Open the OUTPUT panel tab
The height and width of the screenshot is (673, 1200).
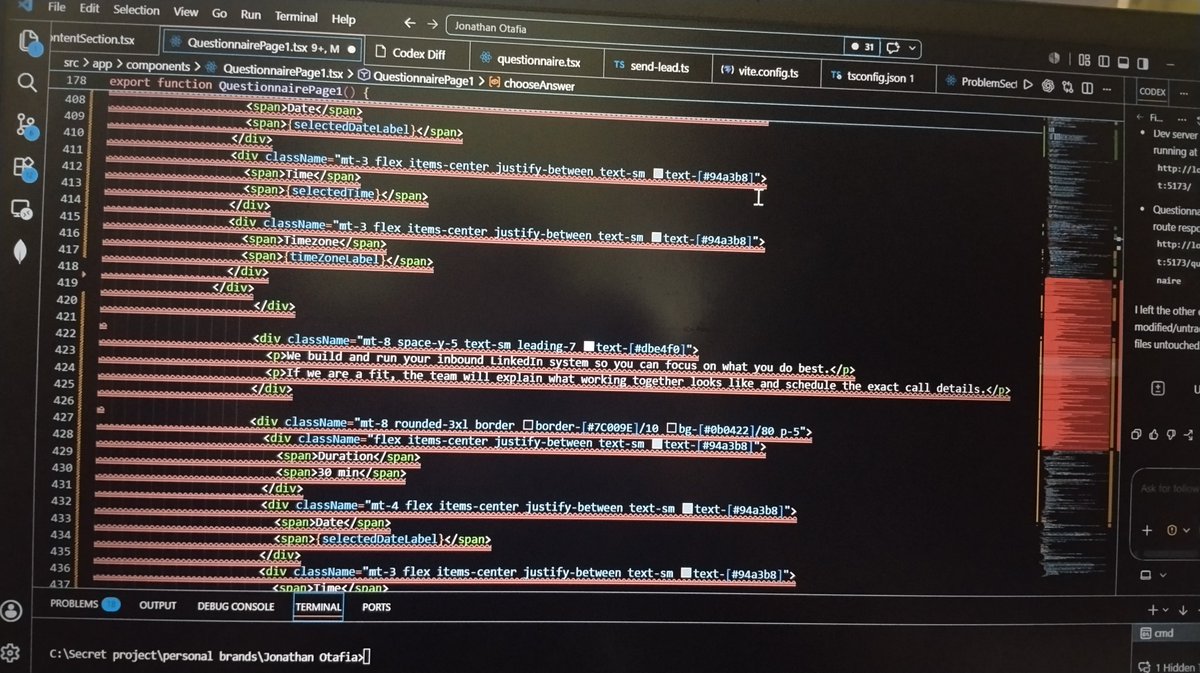[x=157, y=605]
